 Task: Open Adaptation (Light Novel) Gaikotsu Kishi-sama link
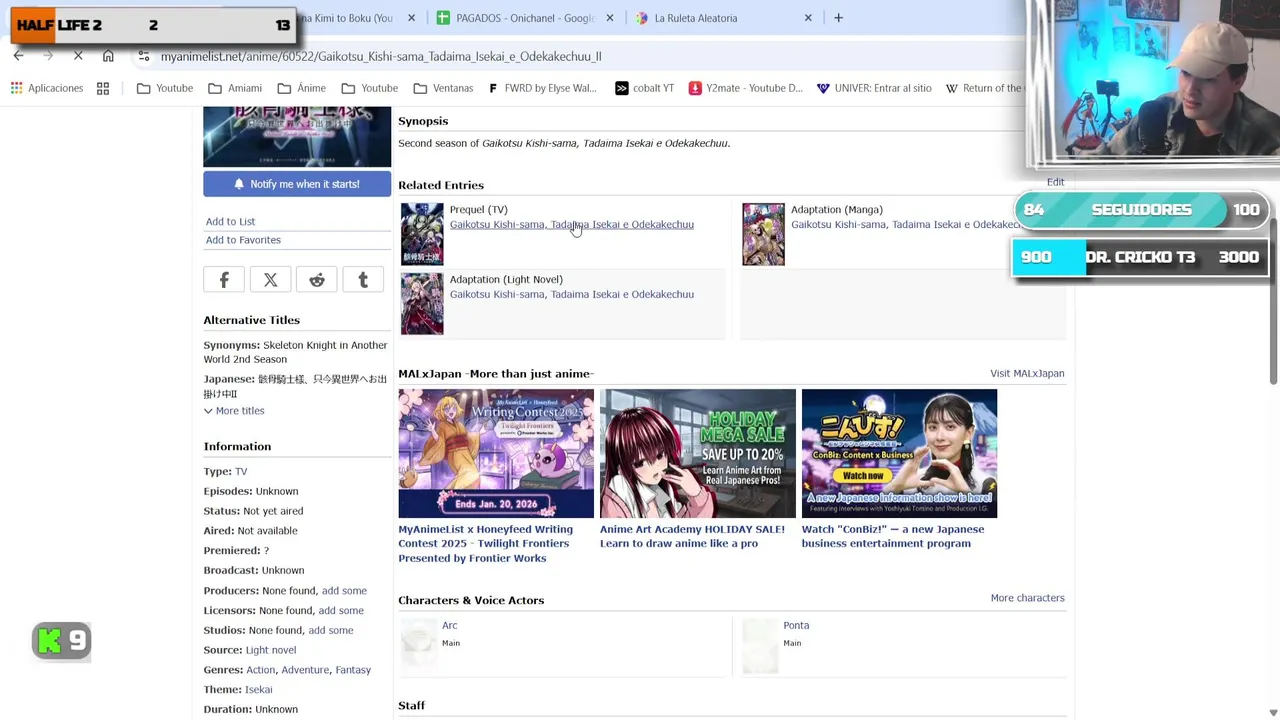[x=571, y=294]
